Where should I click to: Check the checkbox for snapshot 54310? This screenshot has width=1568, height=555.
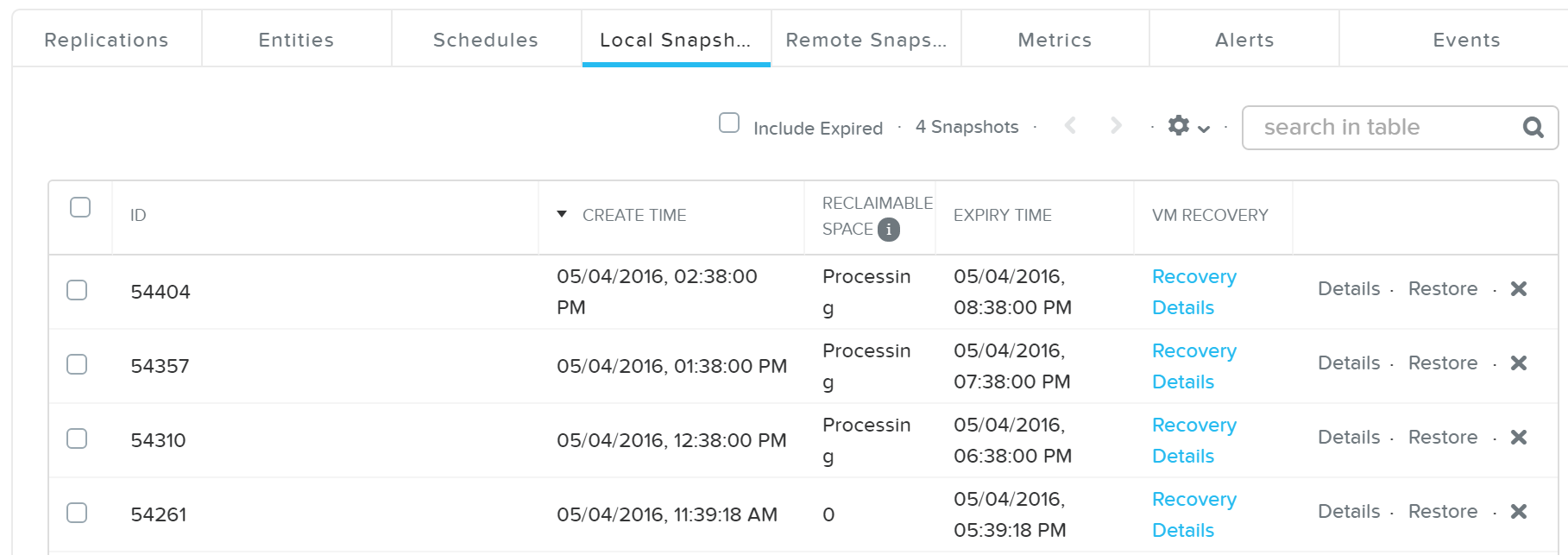(x=77, y=438)
